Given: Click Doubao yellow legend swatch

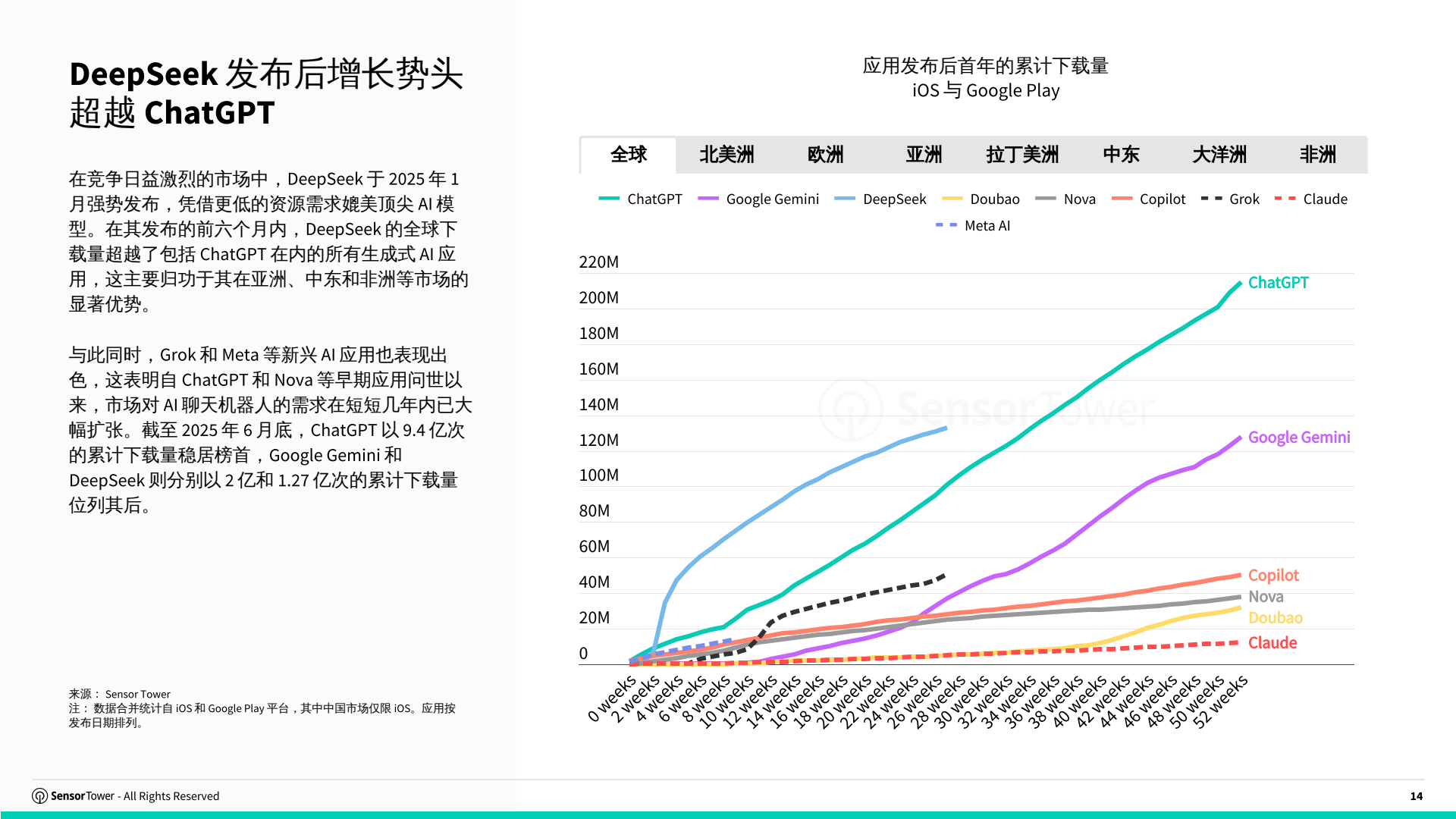Looking at the screenshot, I should click(952, 199).
